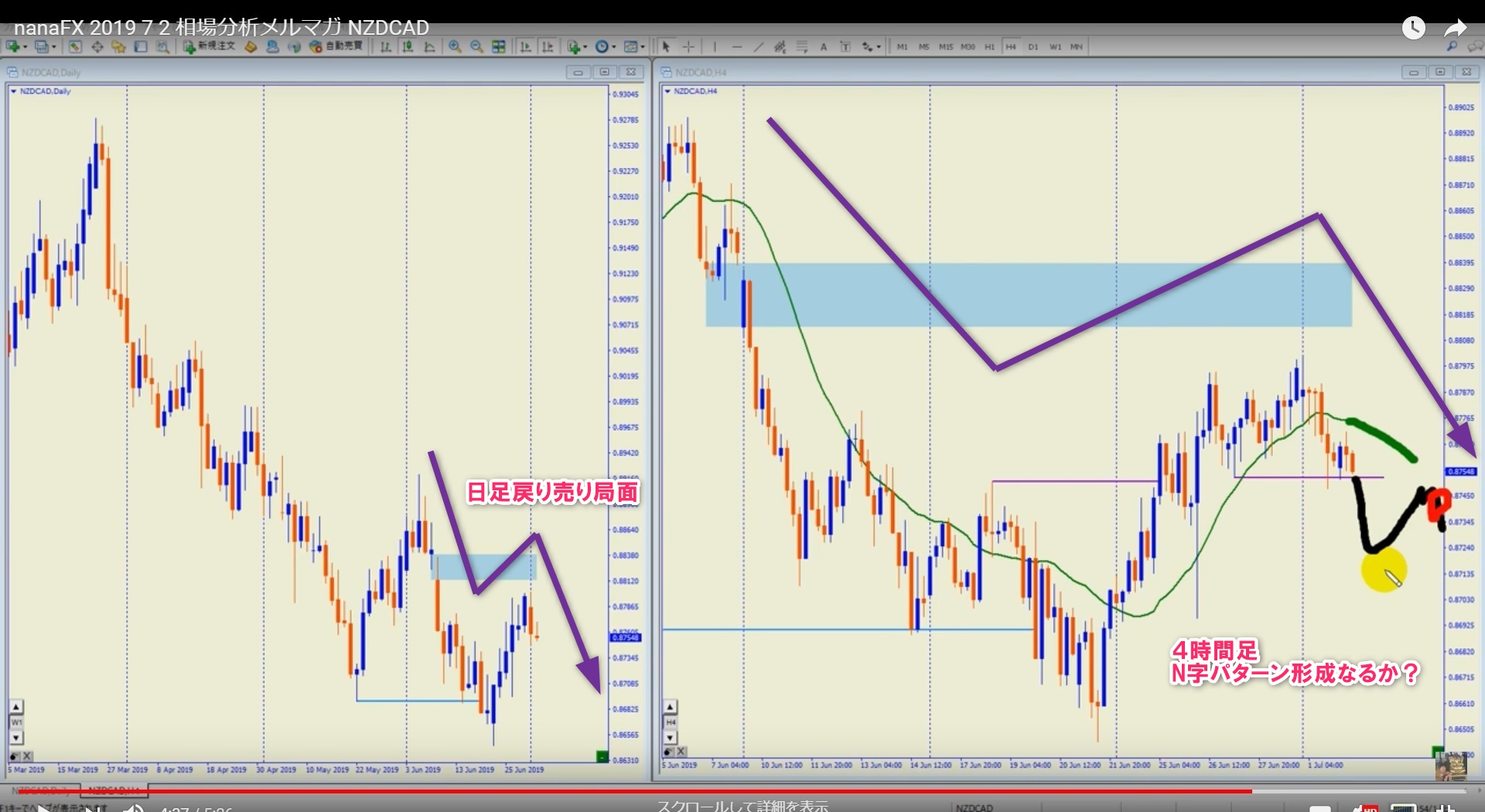
Task: Switch timeframe to W1
Action: (1055, 47)
